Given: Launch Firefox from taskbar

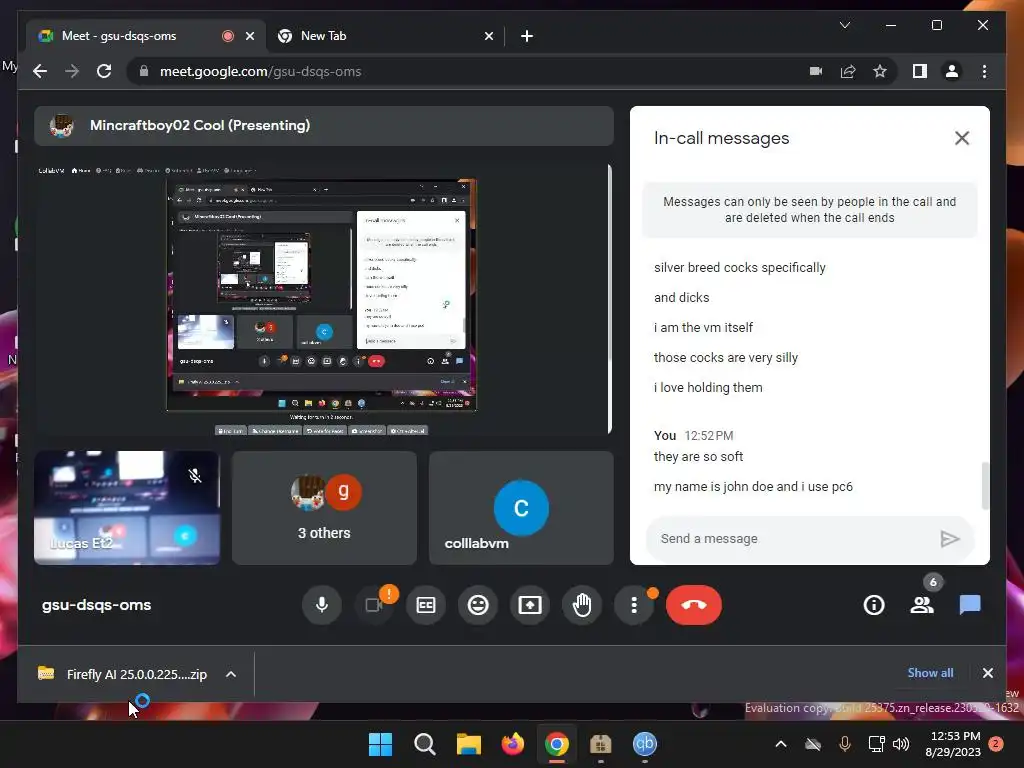Looking at the screenshot, I should pyautogui.click(x=513, y=744).
